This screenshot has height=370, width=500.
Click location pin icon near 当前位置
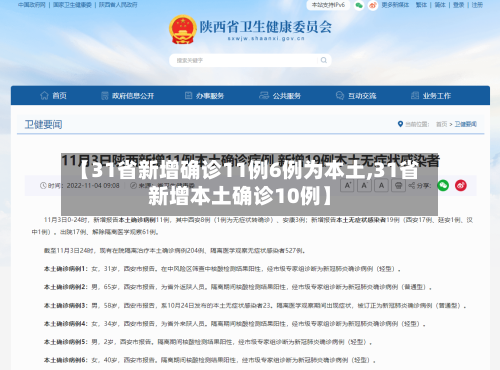click(x=400, y=124)
